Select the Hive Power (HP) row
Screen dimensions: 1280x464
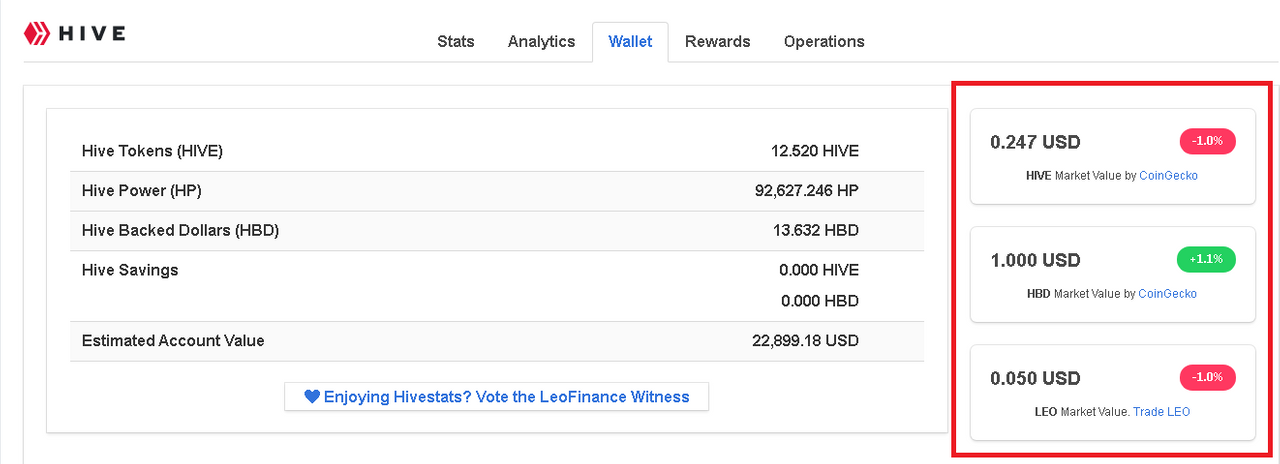(x=497, y=191)
